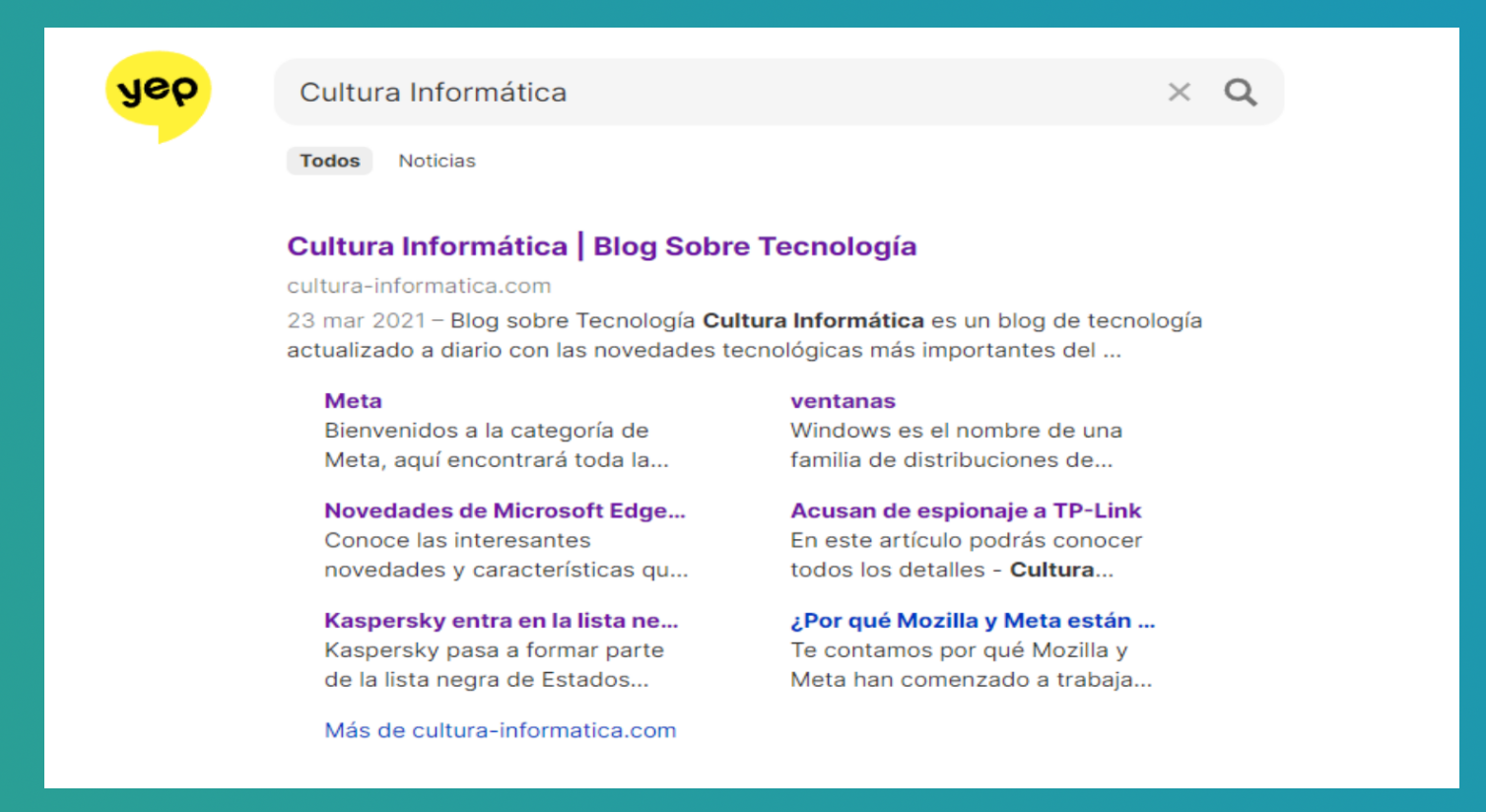Open ¿Por qué Mozilla y Meta están link
Screen dimensions: 1486x812
[973, 621]
